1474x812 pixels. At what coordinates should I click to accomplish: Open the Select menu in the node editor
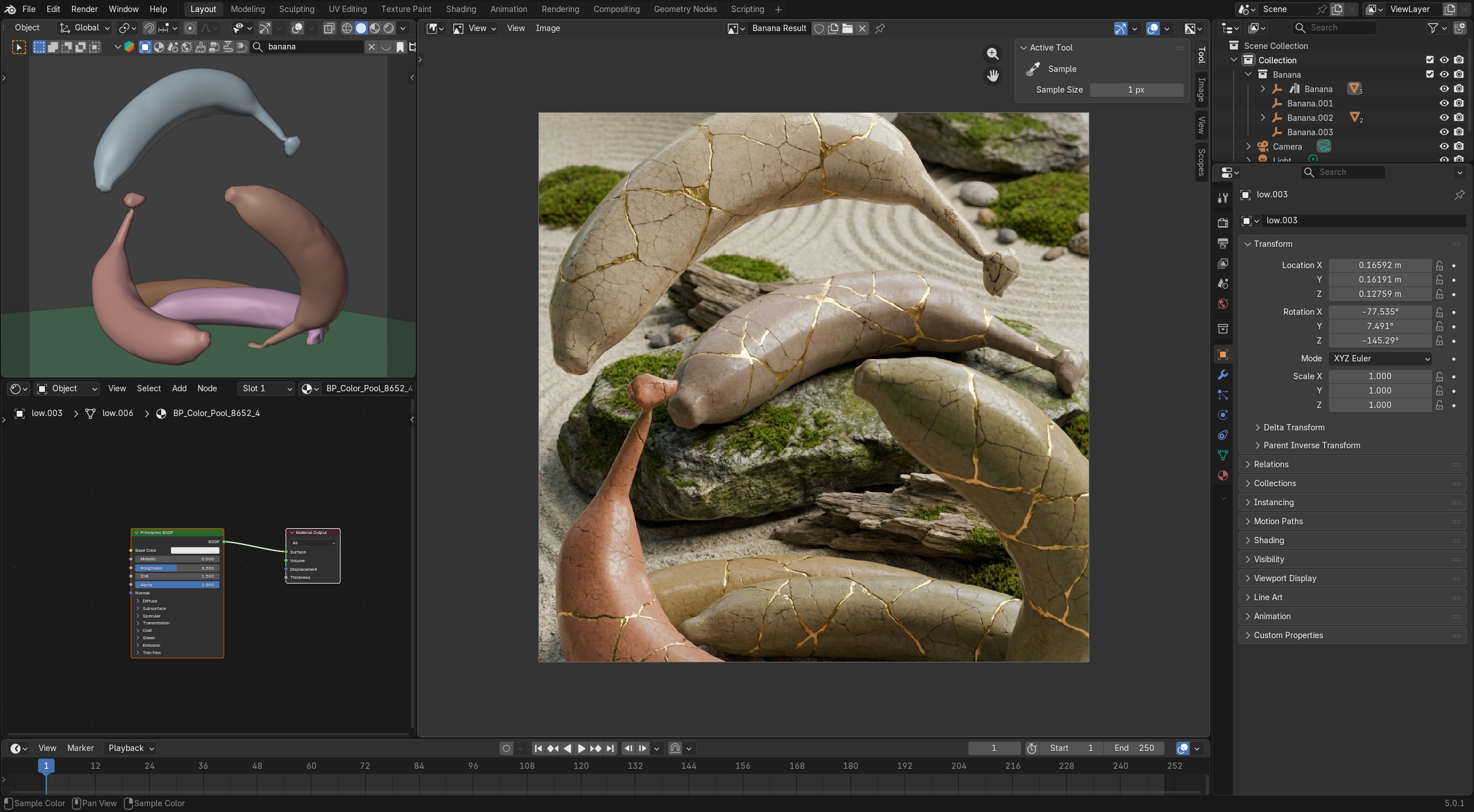click(149, 388)
